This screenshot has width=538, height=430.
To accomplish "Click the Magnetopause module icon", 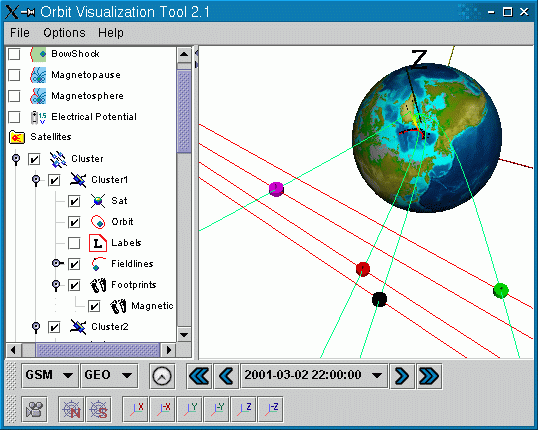I will pos(38,75).
